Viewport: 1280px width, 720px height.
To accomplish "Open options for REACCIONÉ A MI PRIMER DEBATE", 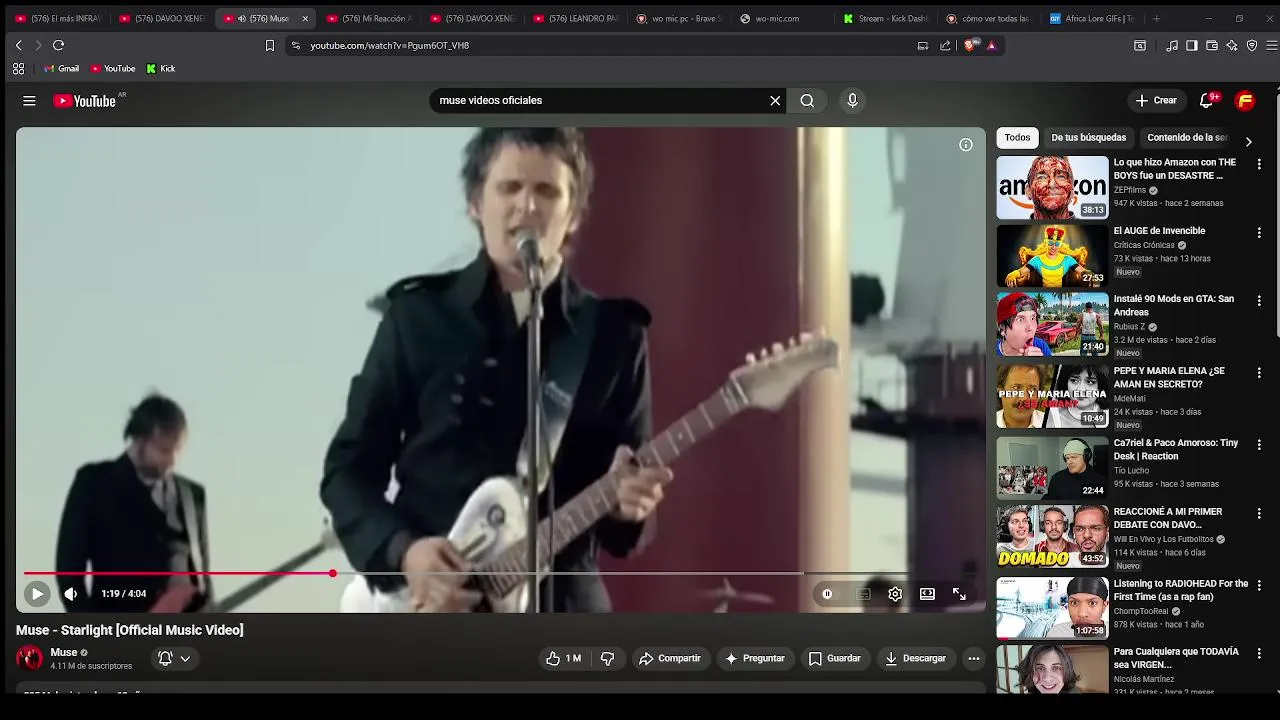I will pyautogui.click(x=1259, y=514).
